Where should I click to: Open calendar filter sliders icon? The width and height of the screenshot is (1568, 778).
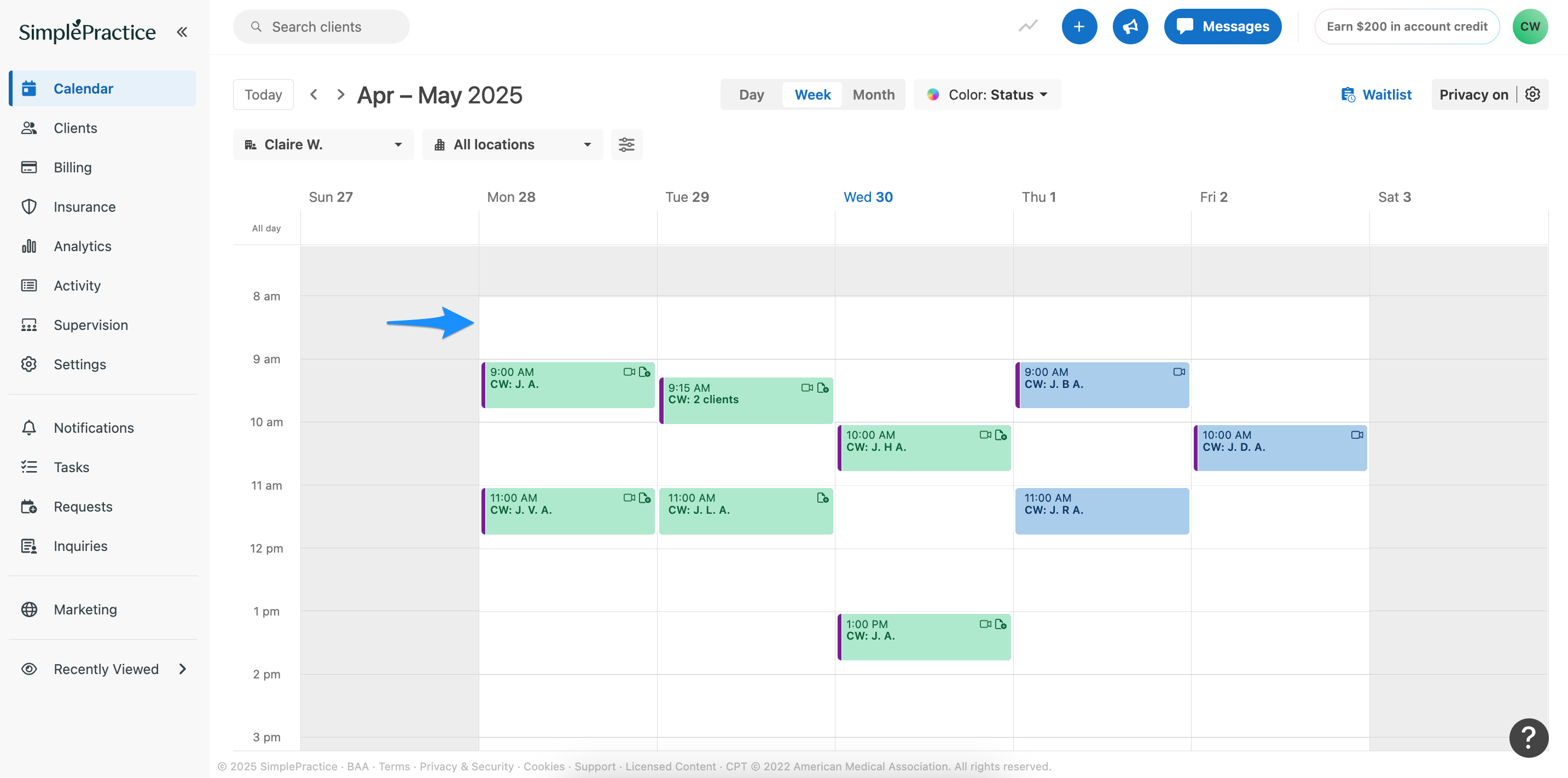coord(626,145)
